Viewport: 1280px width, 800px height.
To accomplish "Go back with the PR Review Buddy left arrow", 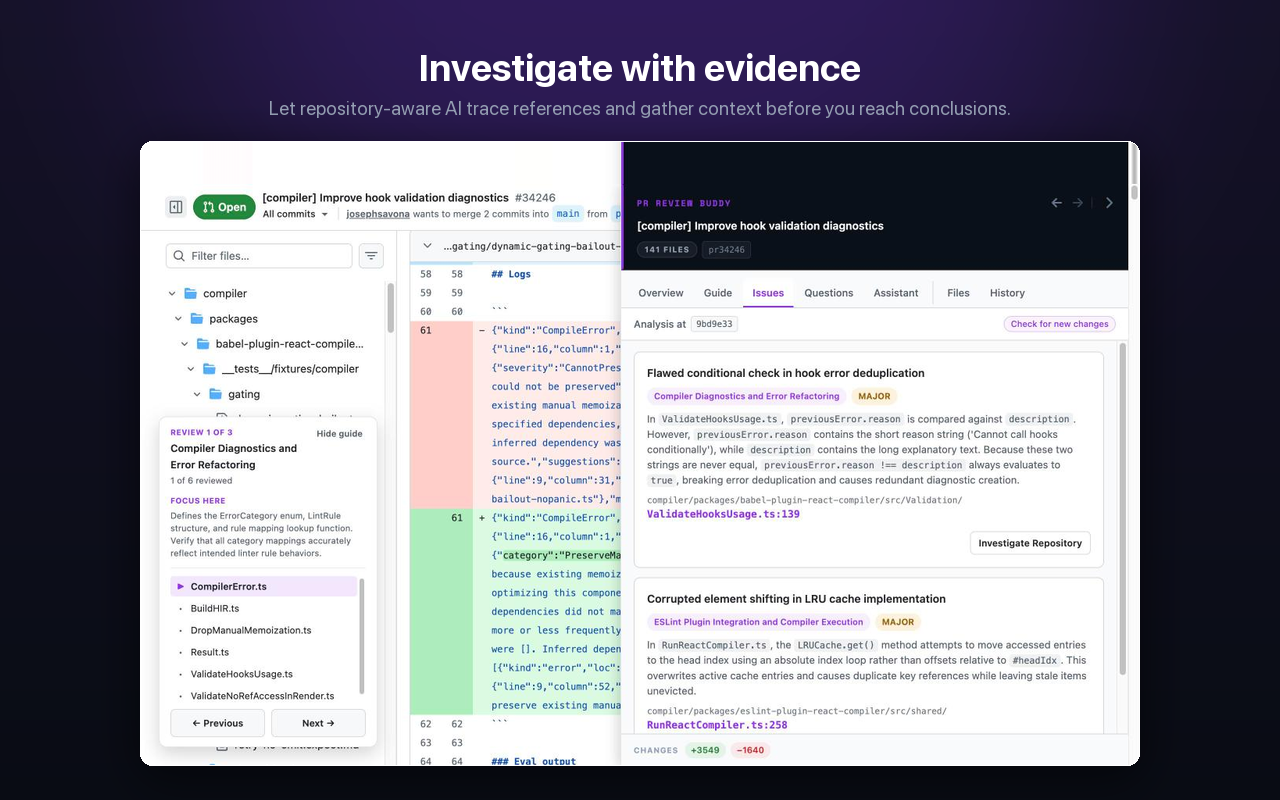I will (1057, 203).
